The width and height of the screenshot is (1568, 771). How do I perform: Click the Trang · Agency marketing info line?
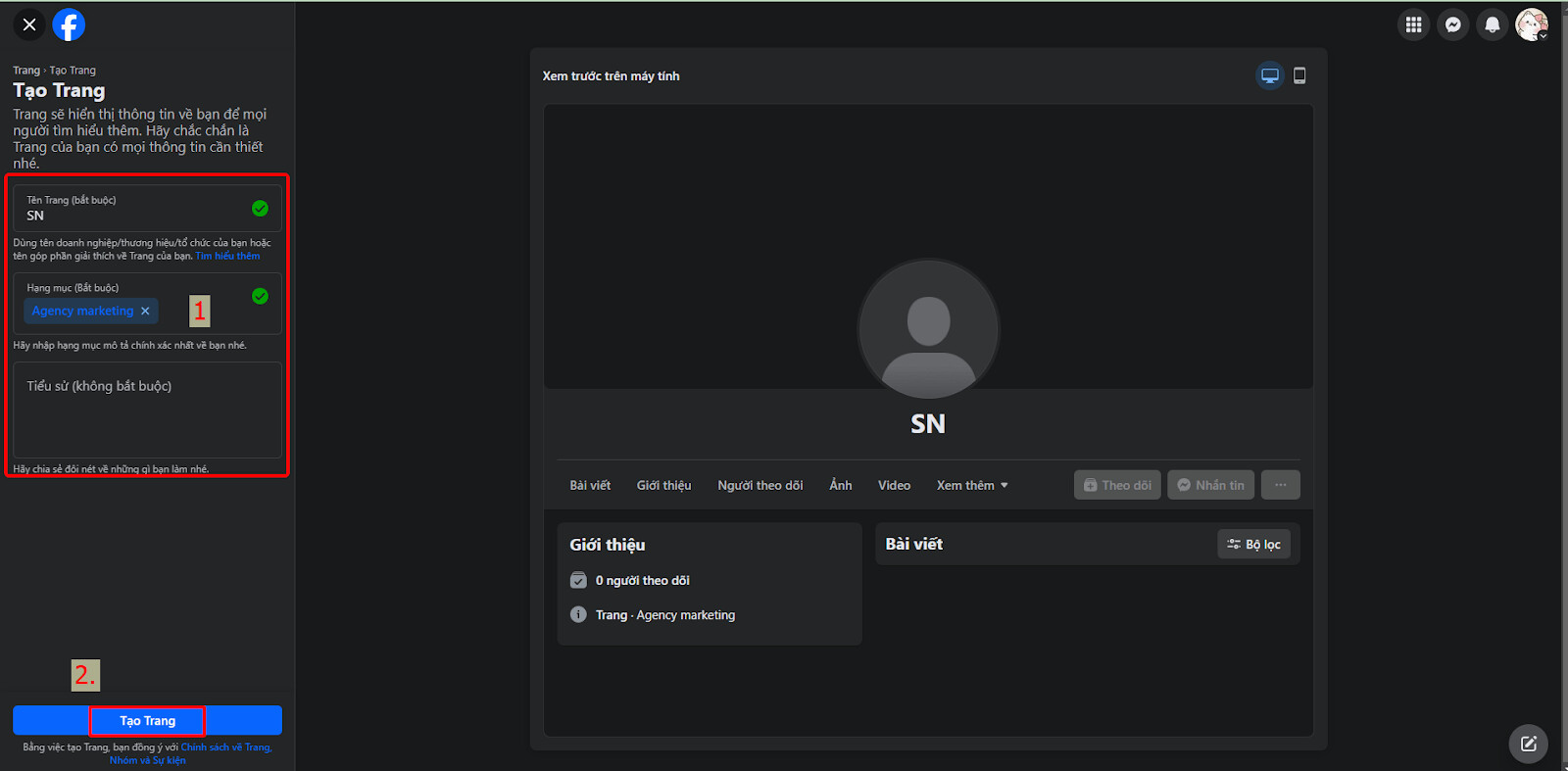point(665,614)
